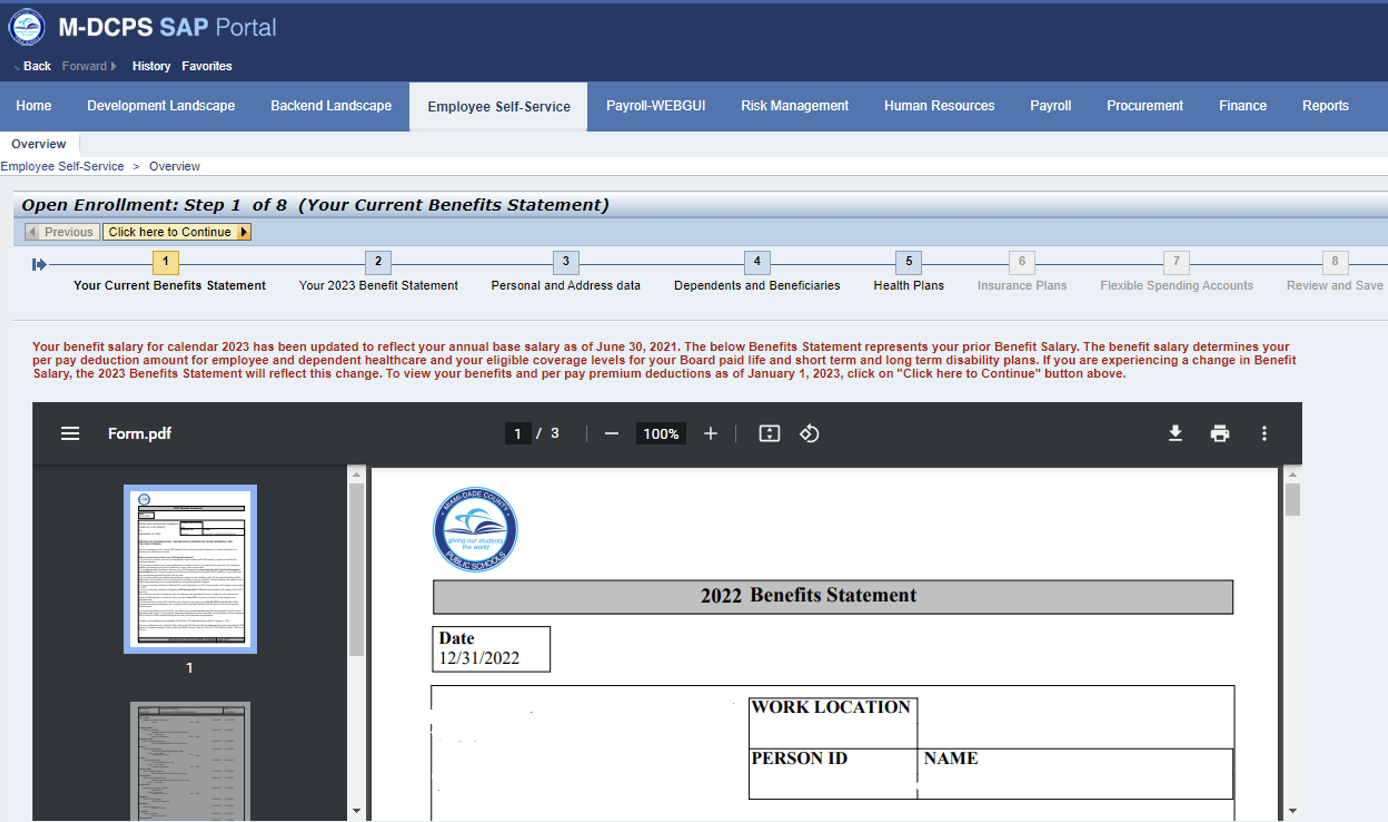Open the Favorites menu
This screenshot has height=822, width=1388.
pos(206,65)
